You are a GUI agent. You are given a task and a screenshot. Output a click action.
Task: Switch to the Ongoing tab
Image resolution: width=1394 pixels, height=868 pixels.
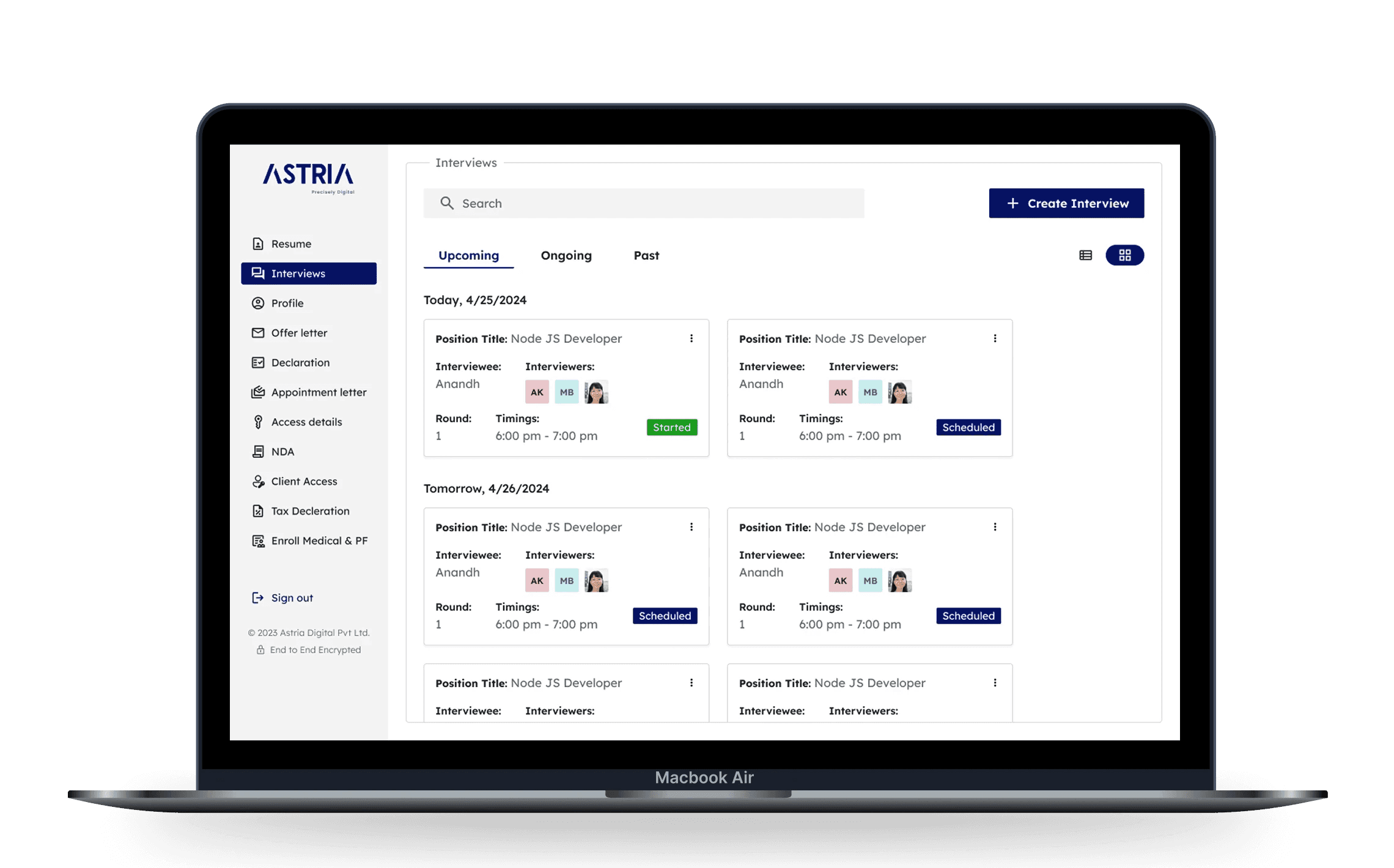click(566, 256)
